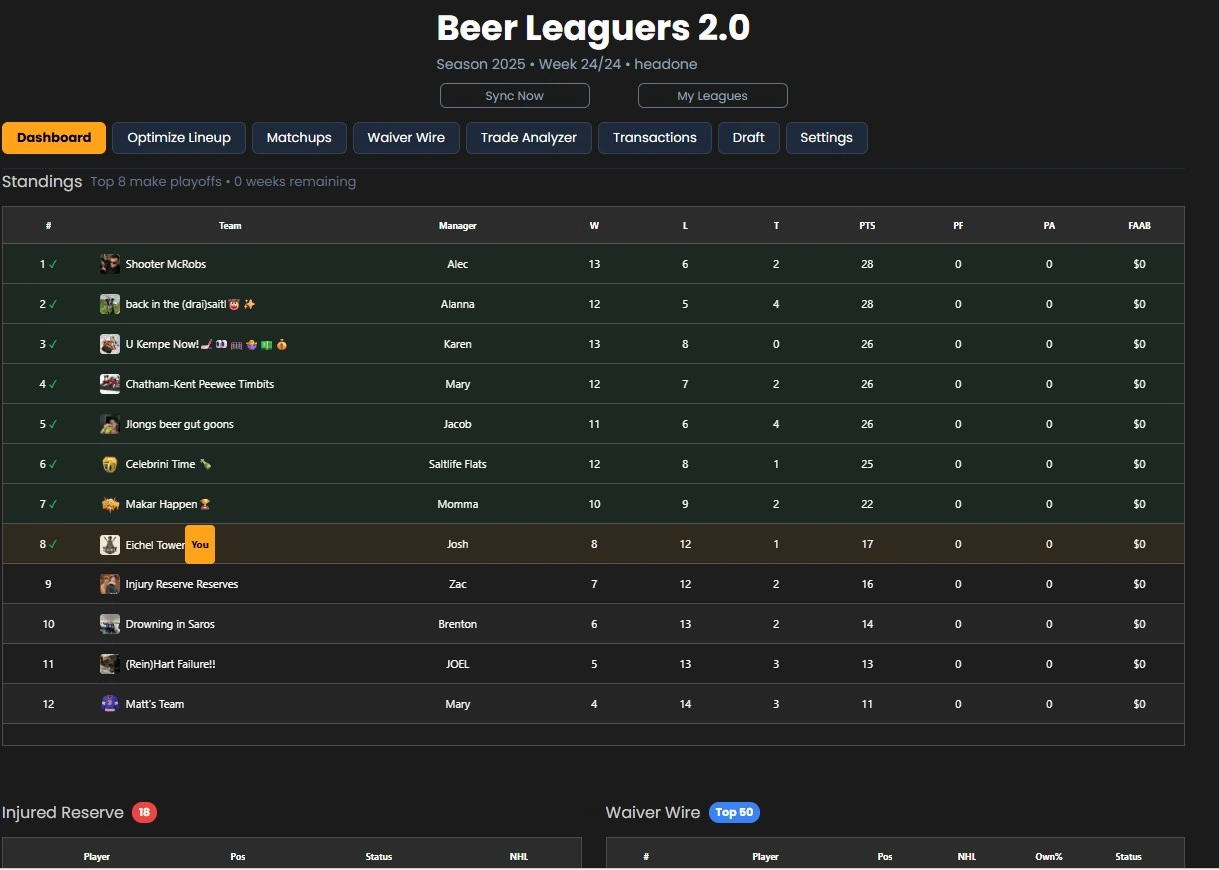Click the Eichel Tower team avatar
1219x870 pixels.
110,544
